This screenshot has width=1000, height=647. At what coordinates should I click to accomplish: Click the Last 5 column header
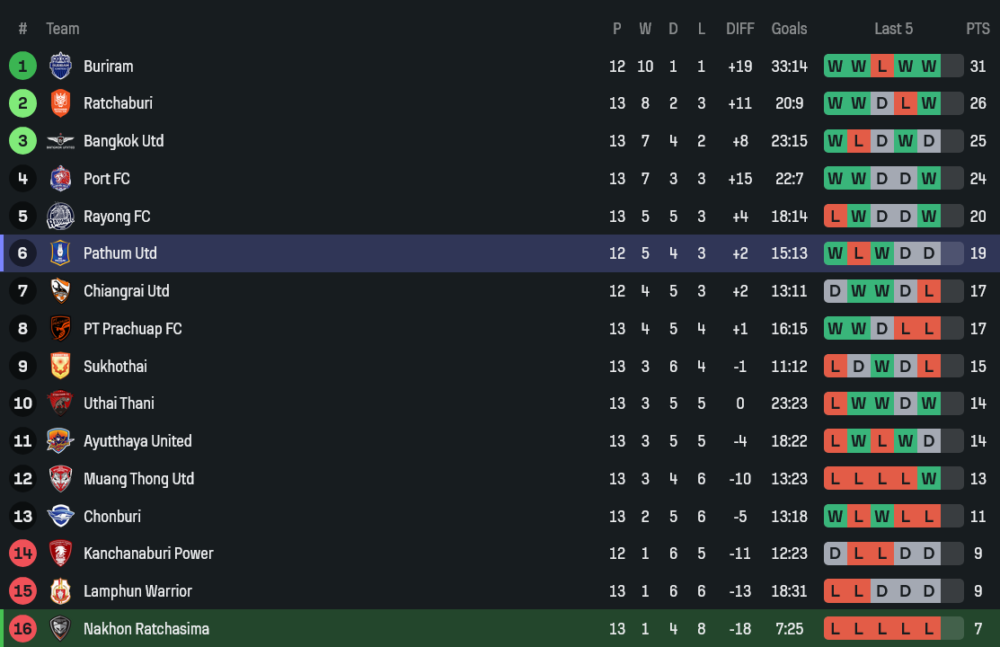(893, 29)
